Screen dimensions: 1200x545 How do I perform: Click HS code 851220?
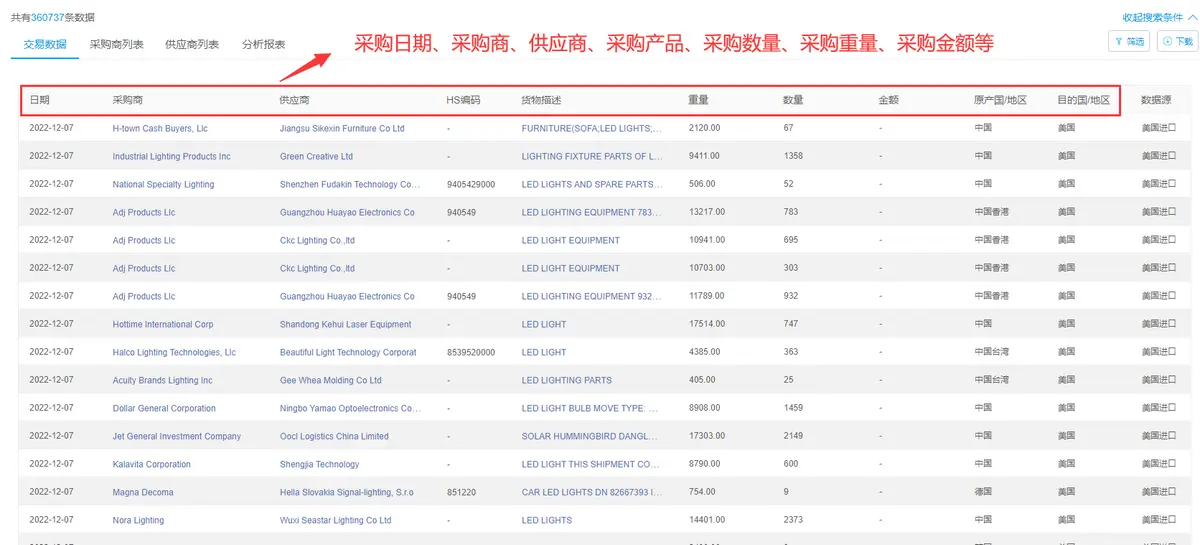click(461, 492)
